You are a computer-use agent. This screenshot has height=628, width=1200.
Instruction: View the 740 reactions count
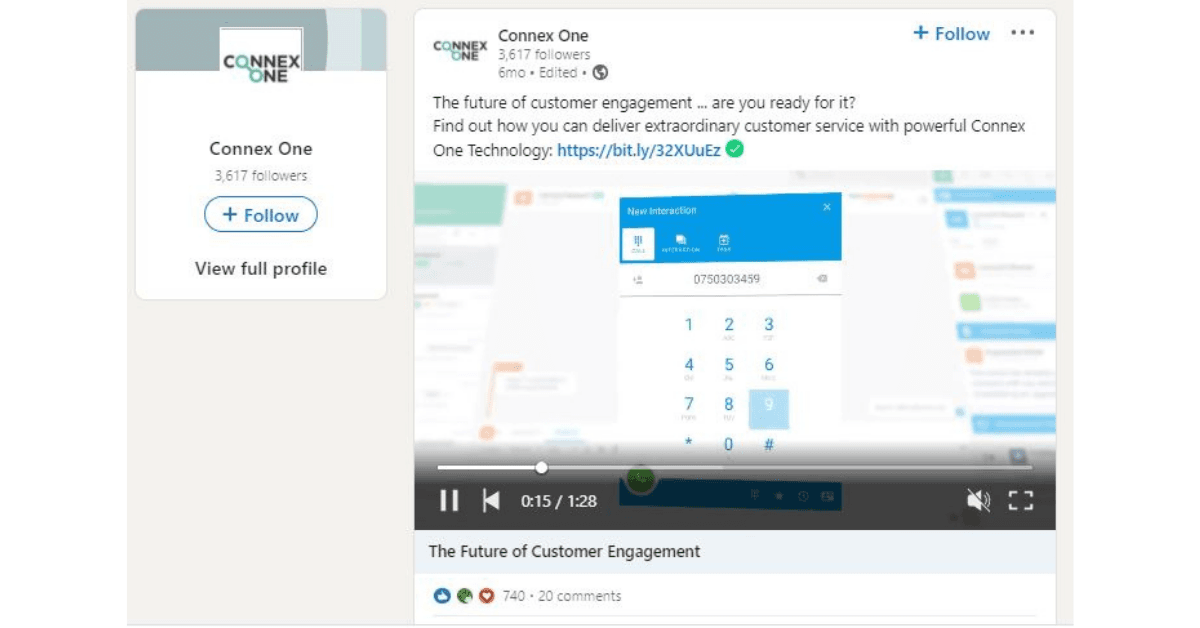[x=513, y=596]
